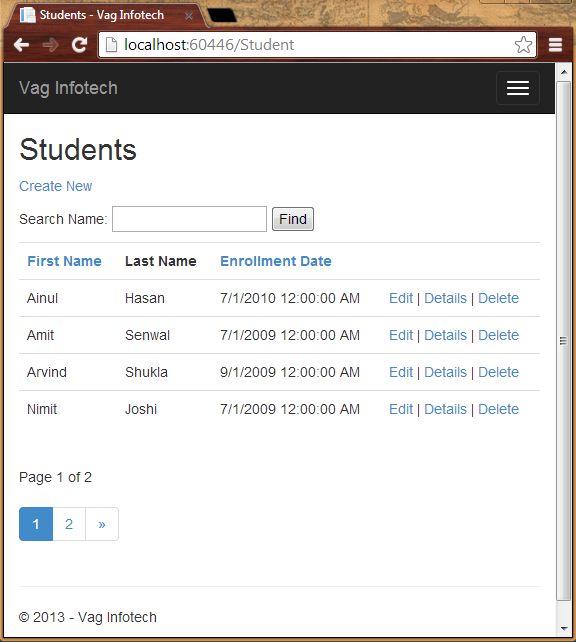
Task: Bookmark page with star icon
Action: [523, 45]
